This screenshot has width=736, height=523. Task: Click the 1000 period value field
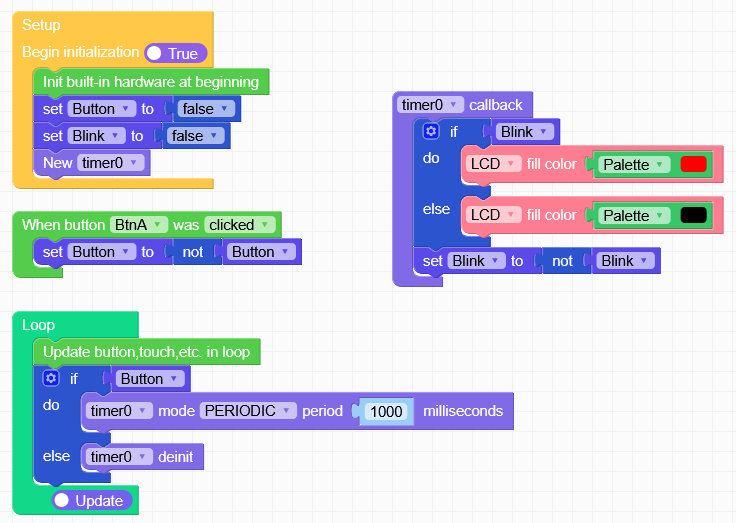[x=385, y=412]
